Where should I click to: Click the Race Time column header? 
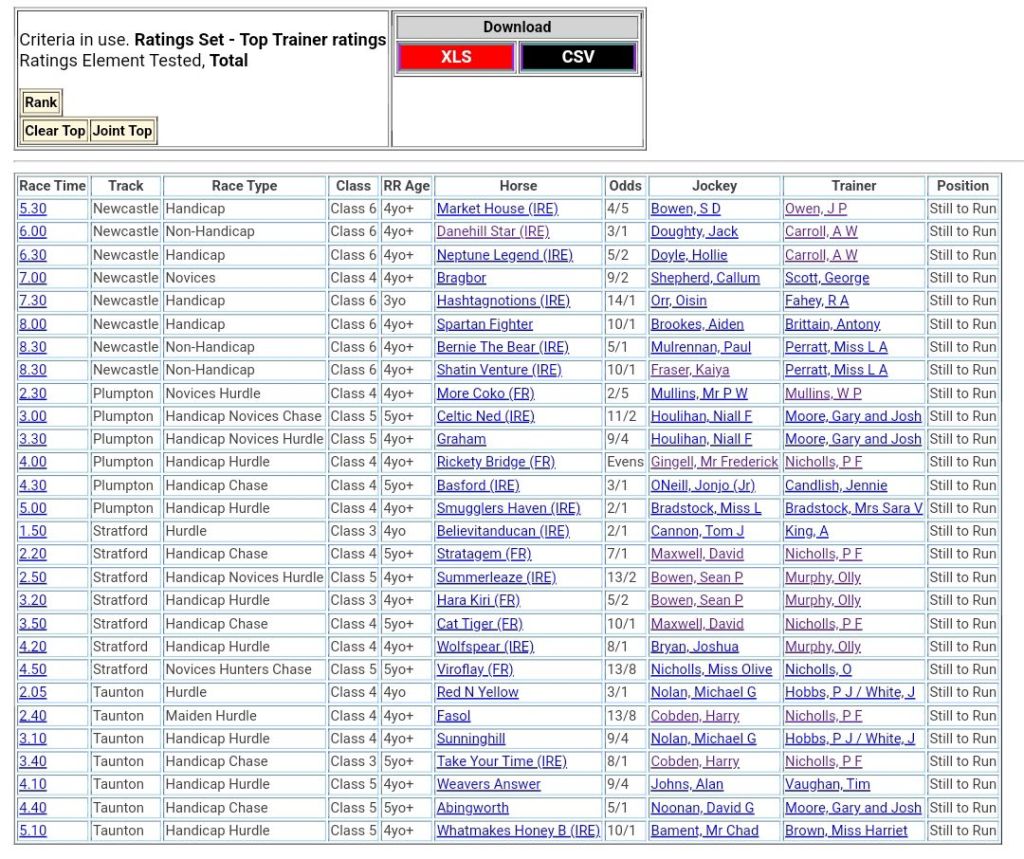[53, 186]
